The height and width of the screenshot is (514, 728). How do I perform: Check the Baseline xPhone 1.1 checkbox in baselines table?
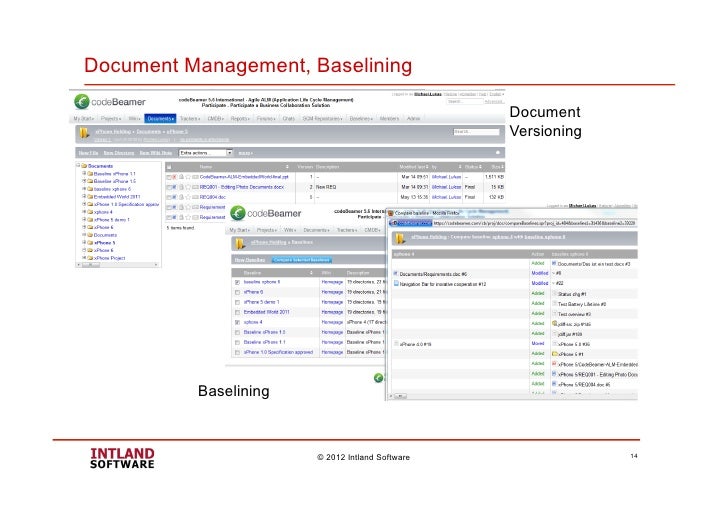tap(237, 343)
